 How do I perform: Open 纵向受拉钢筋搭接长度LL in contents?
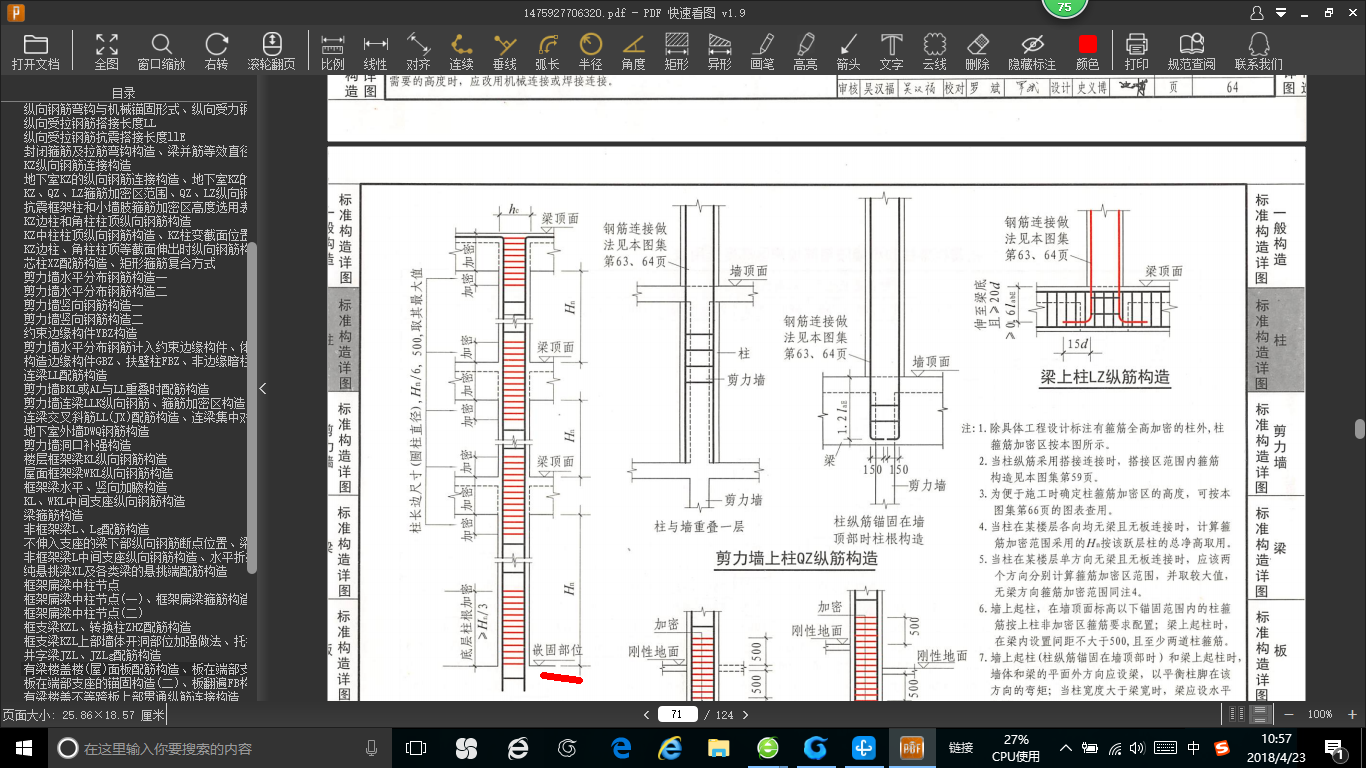pos(90,122)
